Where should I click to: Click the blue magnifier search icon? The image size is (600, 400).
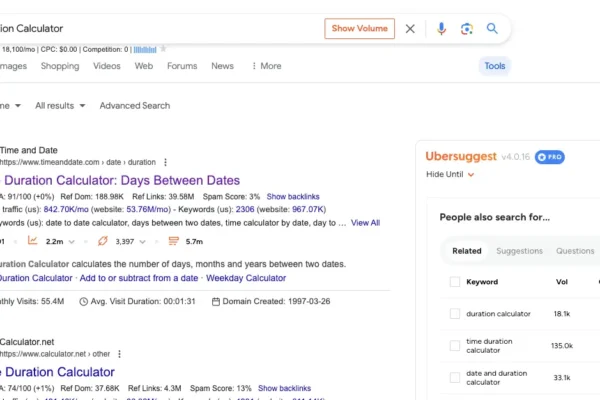click(492, 28)
